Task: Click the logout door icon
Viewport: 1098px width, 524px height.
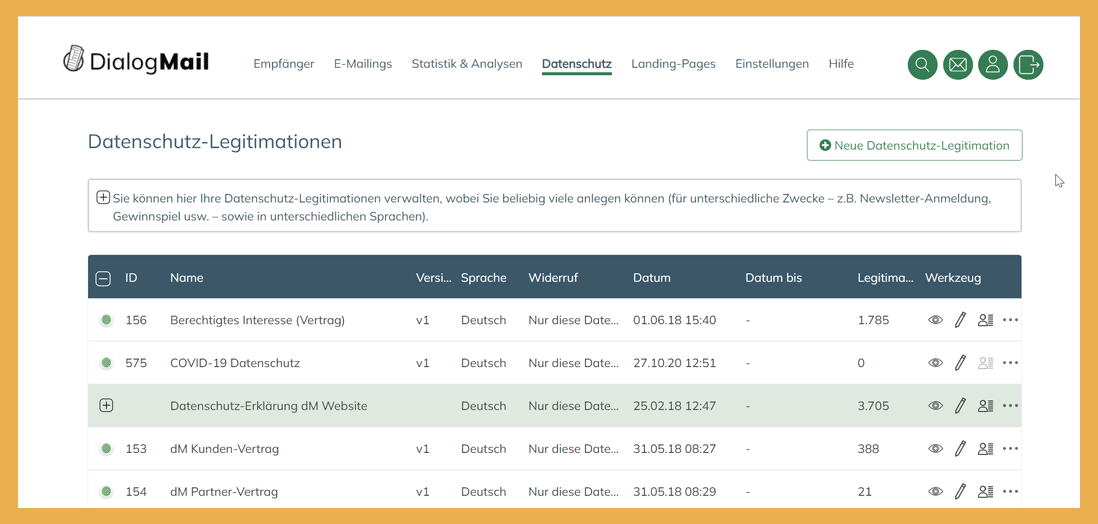Action: click(x=1028, y=64)
